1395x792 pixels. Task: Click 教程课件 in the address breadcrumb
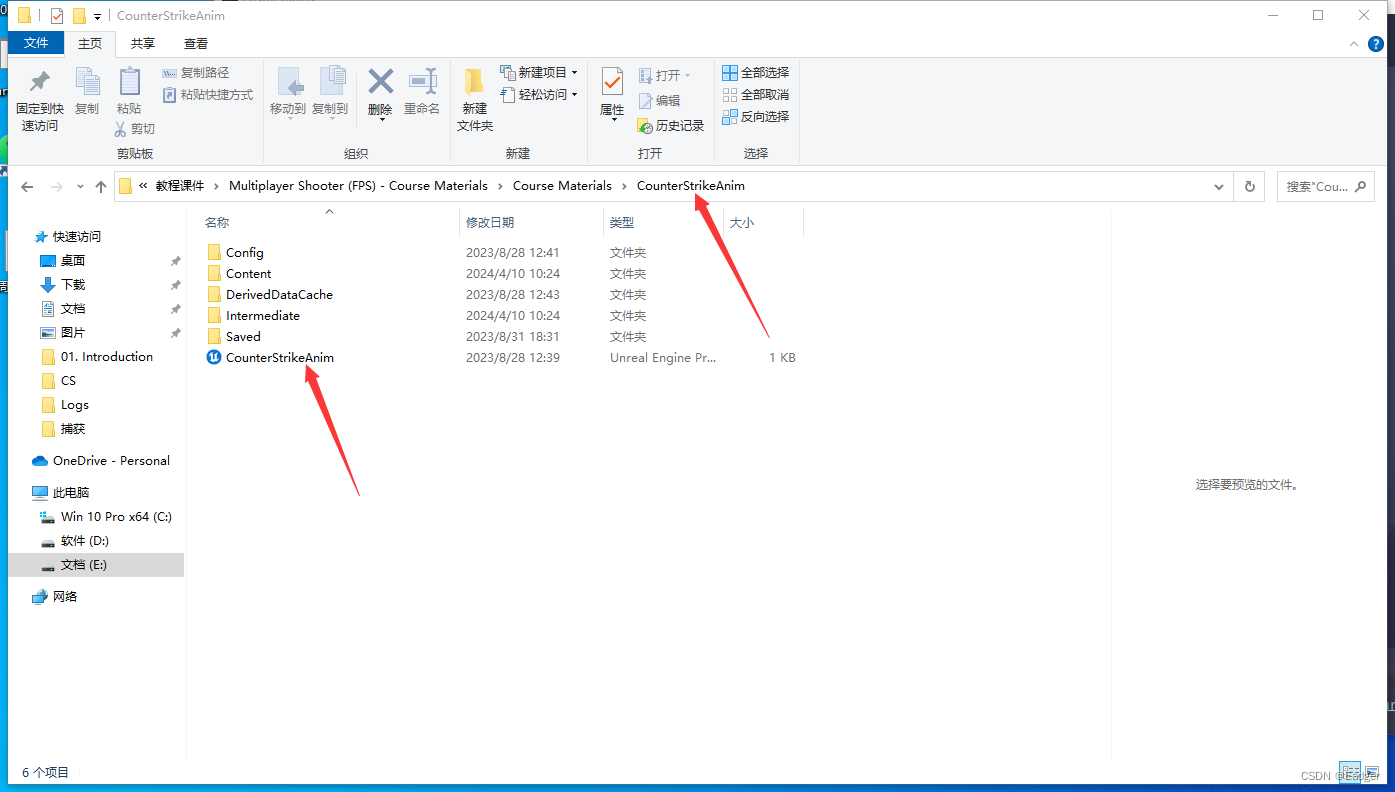pyautogui.click(x=180, y=186)
